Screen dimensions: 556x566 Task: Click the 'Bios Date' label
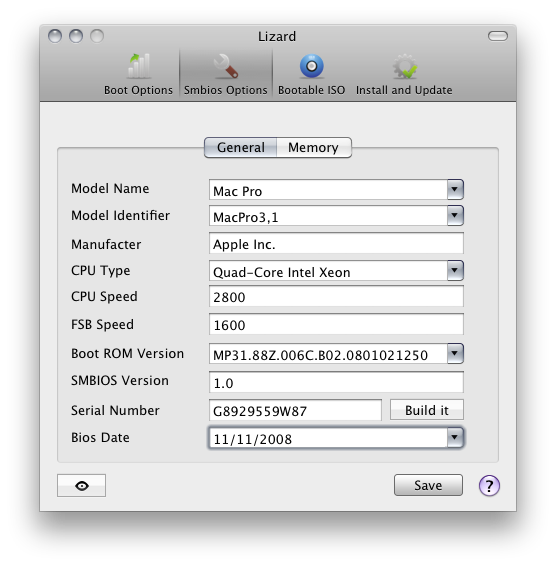[x=100, y=437]
